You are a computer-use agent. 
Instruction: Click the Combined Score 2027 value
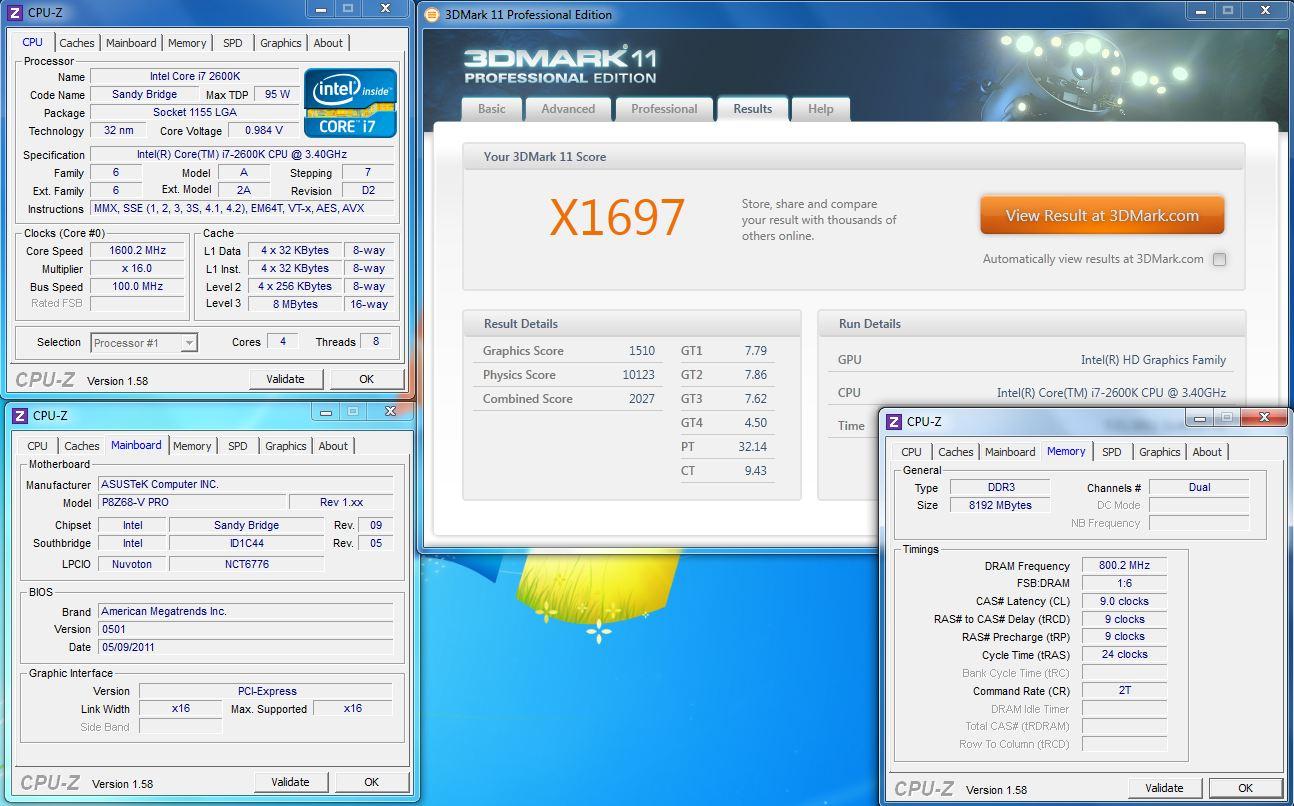(x=642, y=399)
